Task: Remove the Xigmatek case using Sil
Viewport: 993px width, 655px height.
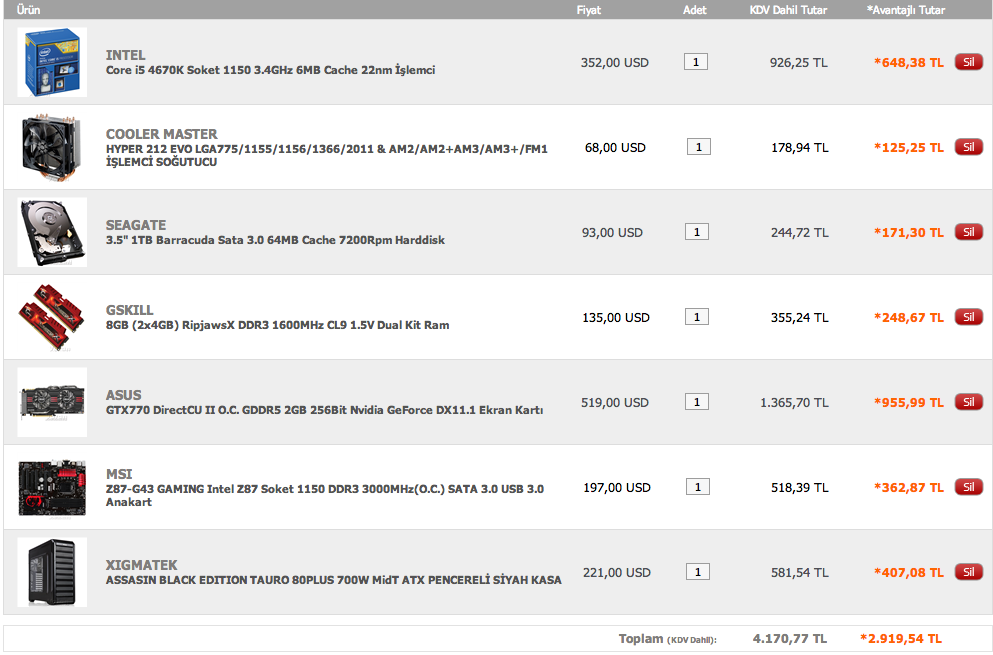Action: 968,572
